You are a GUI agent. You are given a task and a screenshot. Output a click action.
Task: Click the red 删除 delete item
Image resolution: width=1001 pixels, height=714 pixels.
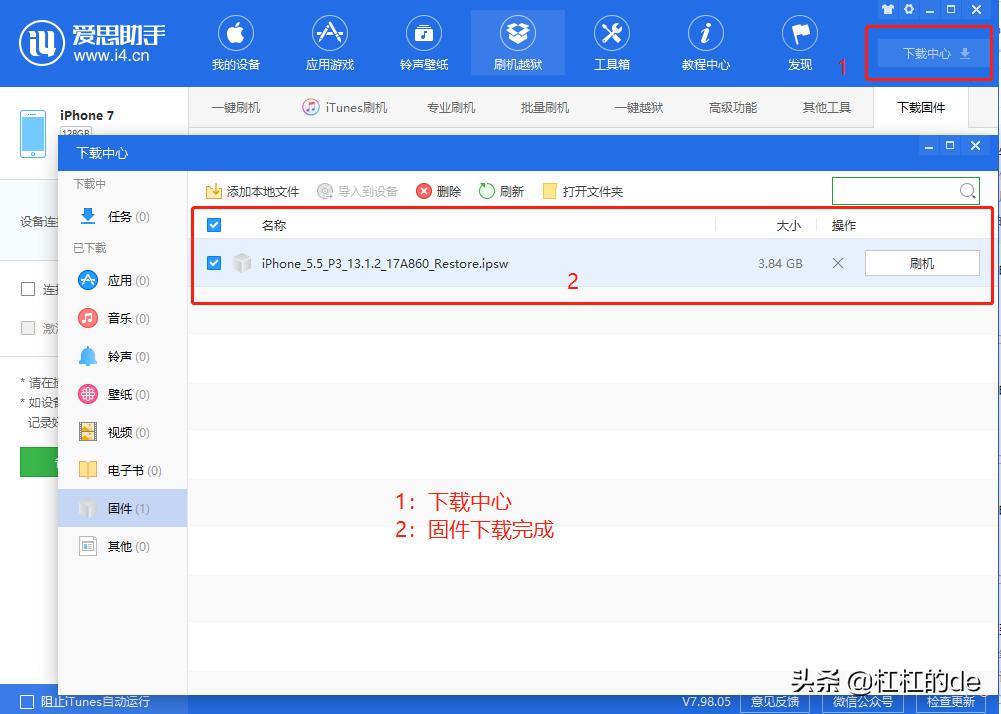click(439, 191)
